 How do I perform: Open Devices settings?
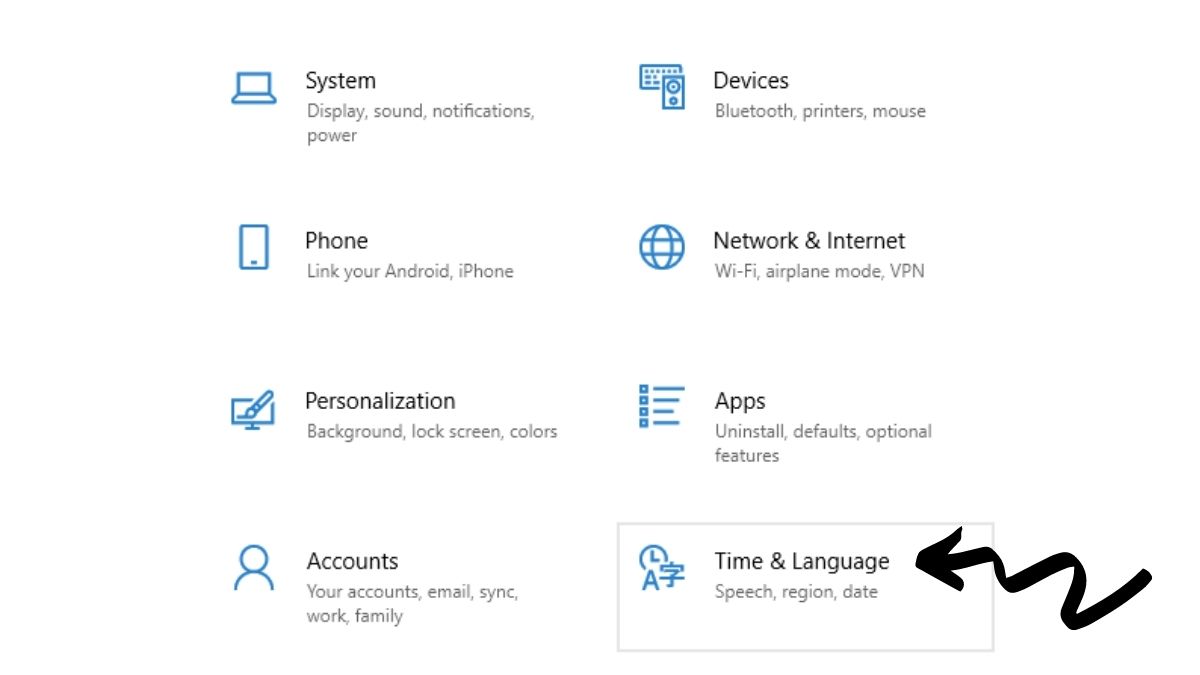(x=751, y=81)
